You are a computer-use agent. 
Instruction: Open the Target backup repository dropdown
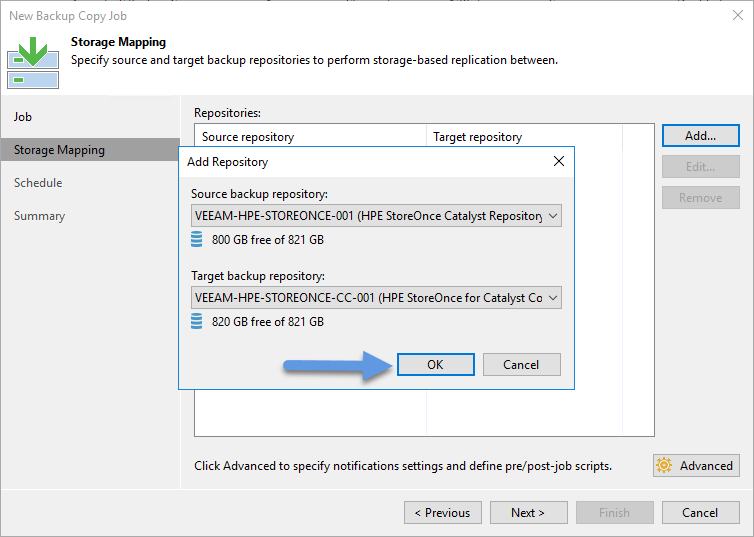[x=376, y=298]
